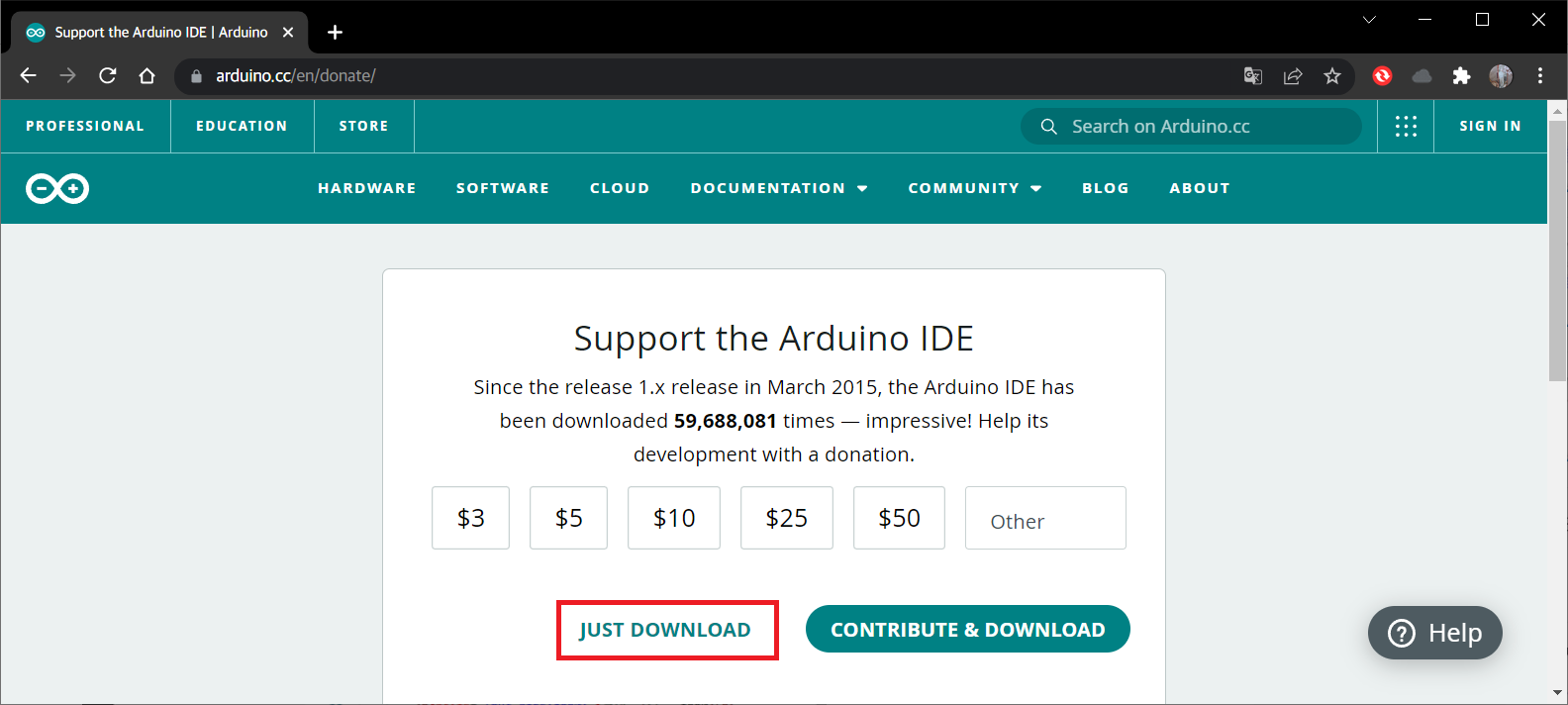Reload the Arduino donate page
Screen dimensions: 1568x705
point(107,75)
